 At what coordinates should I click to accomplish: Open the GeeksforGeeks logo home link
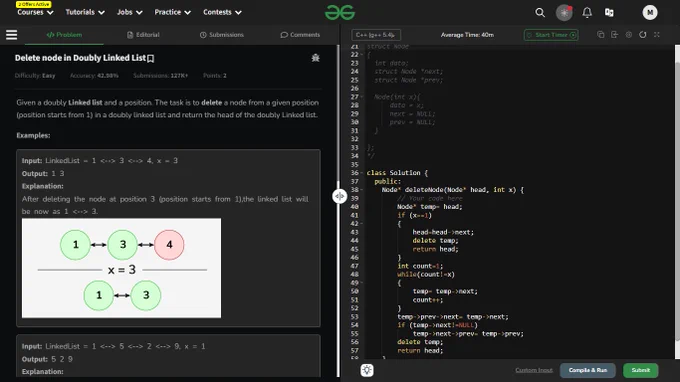pos(340,13)
